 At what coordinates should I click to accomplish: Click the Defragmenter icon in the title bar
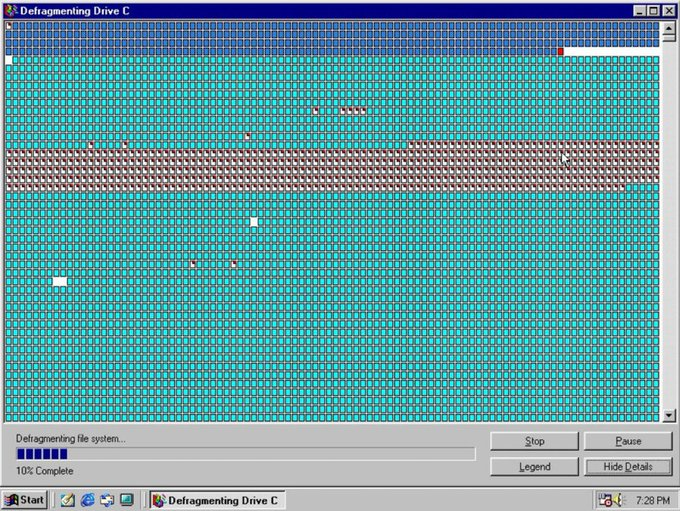pos(10,10)
